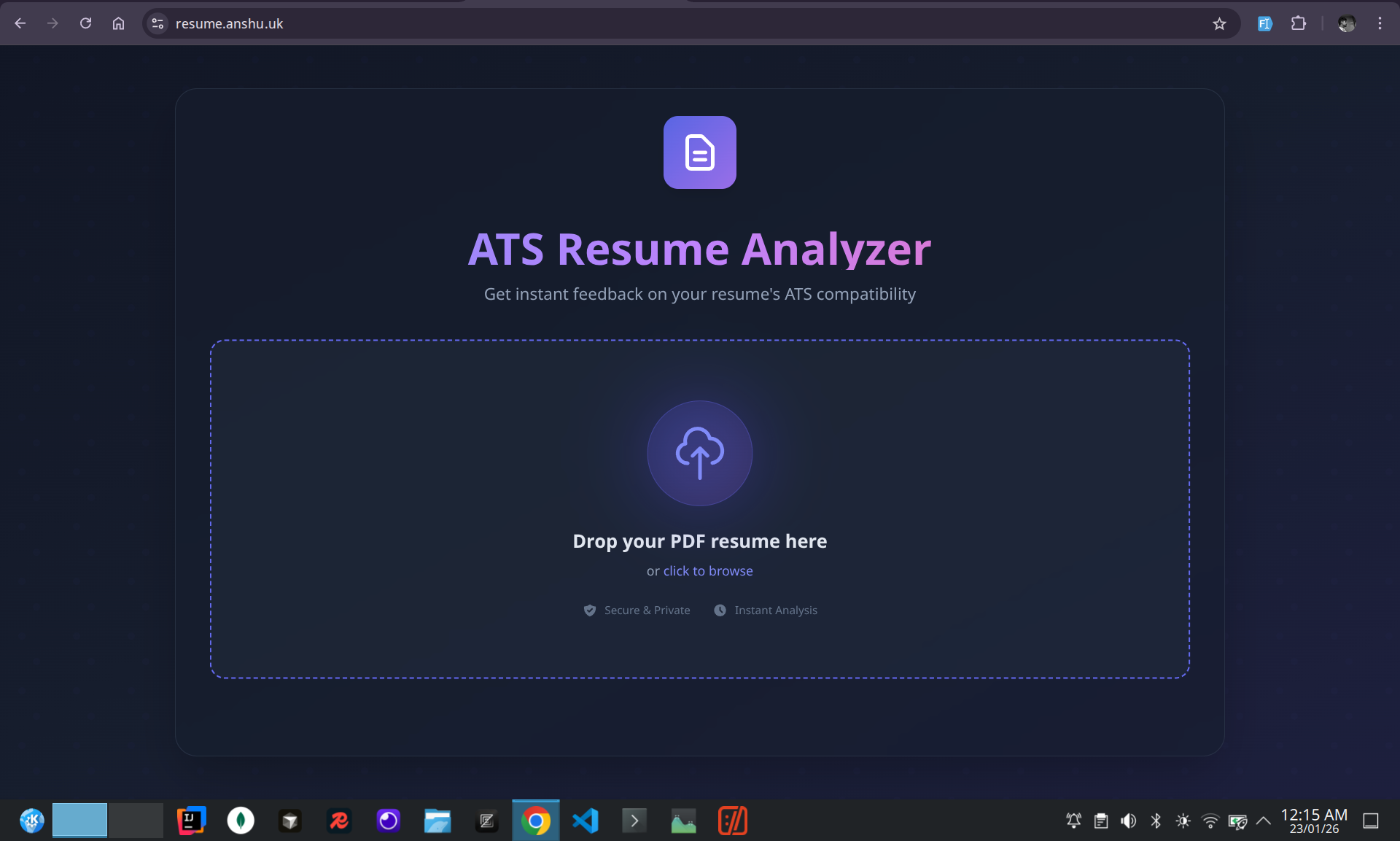Open the brightness control from system tray
Screen dimensions: 1400x841
click(1183, 820)
